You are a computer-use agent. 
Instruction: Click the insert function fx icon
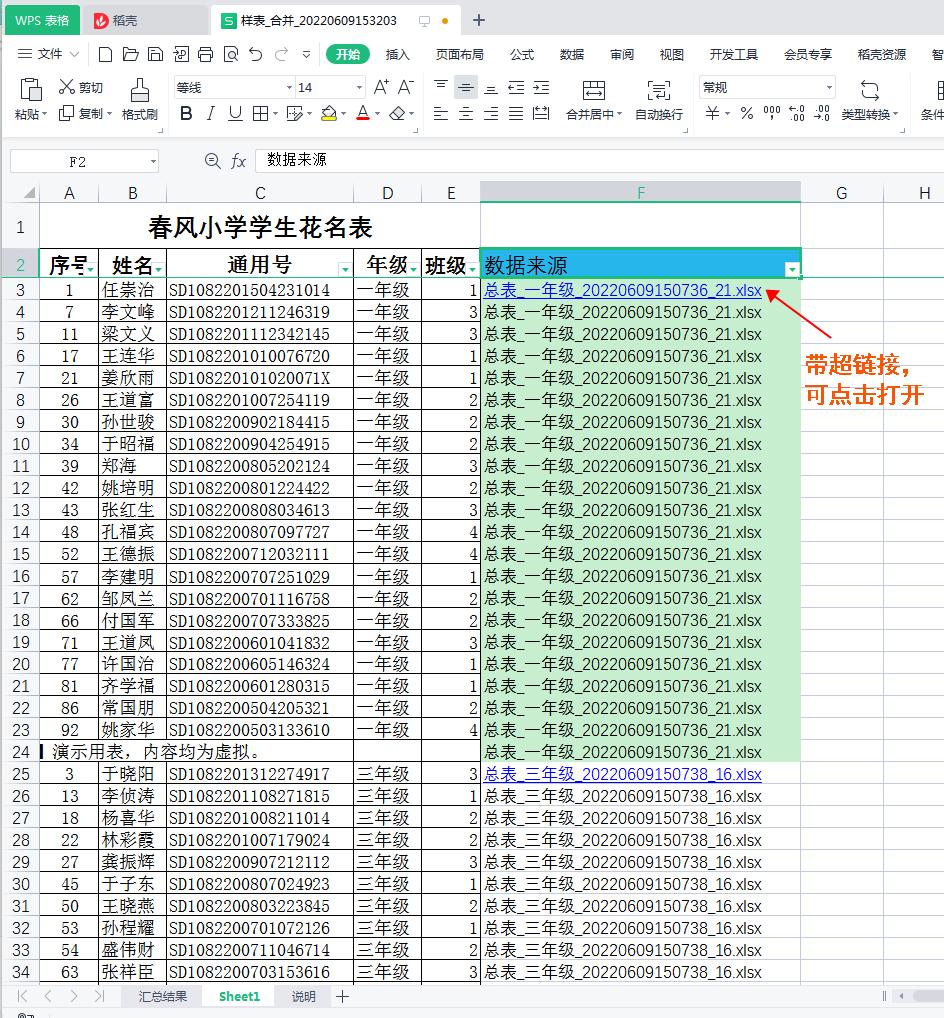click(x=239, y=160)
